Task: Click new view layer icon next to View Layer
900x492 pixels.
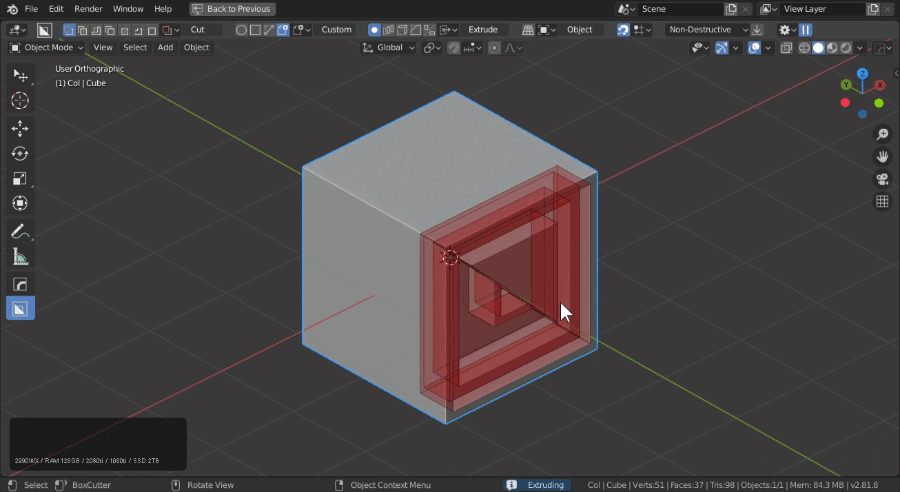Action: 873,9
